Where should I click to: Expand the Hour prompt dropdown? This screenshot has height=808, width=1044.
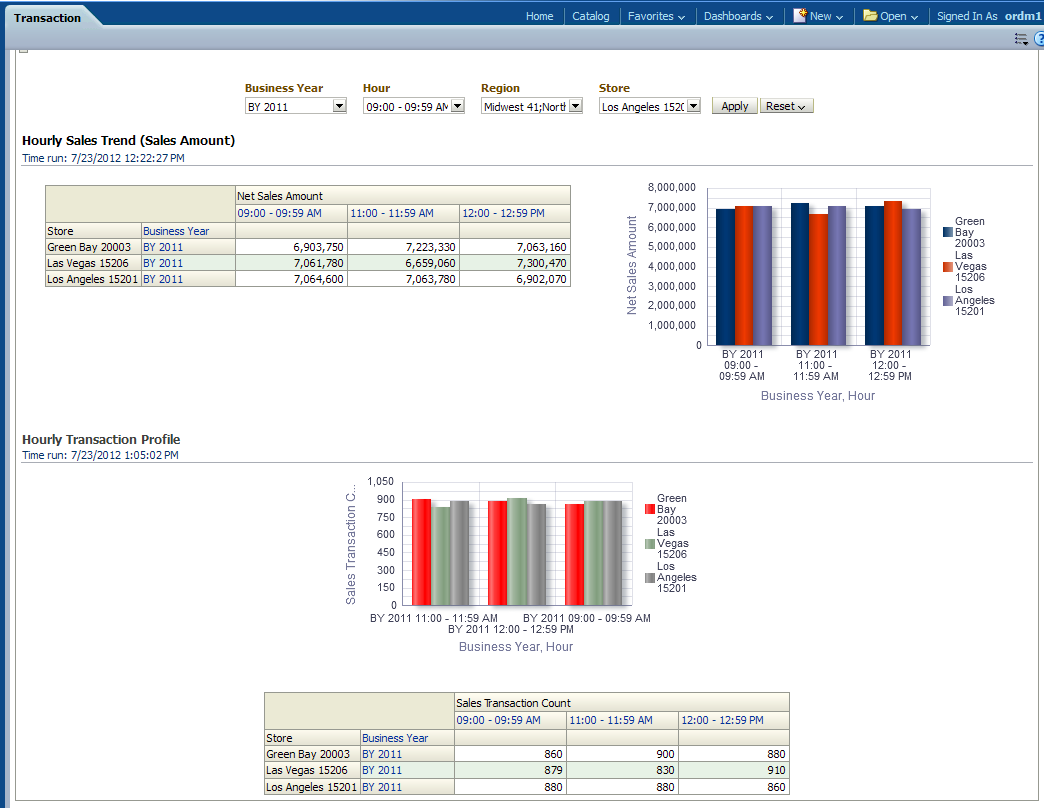pos(457,106)
